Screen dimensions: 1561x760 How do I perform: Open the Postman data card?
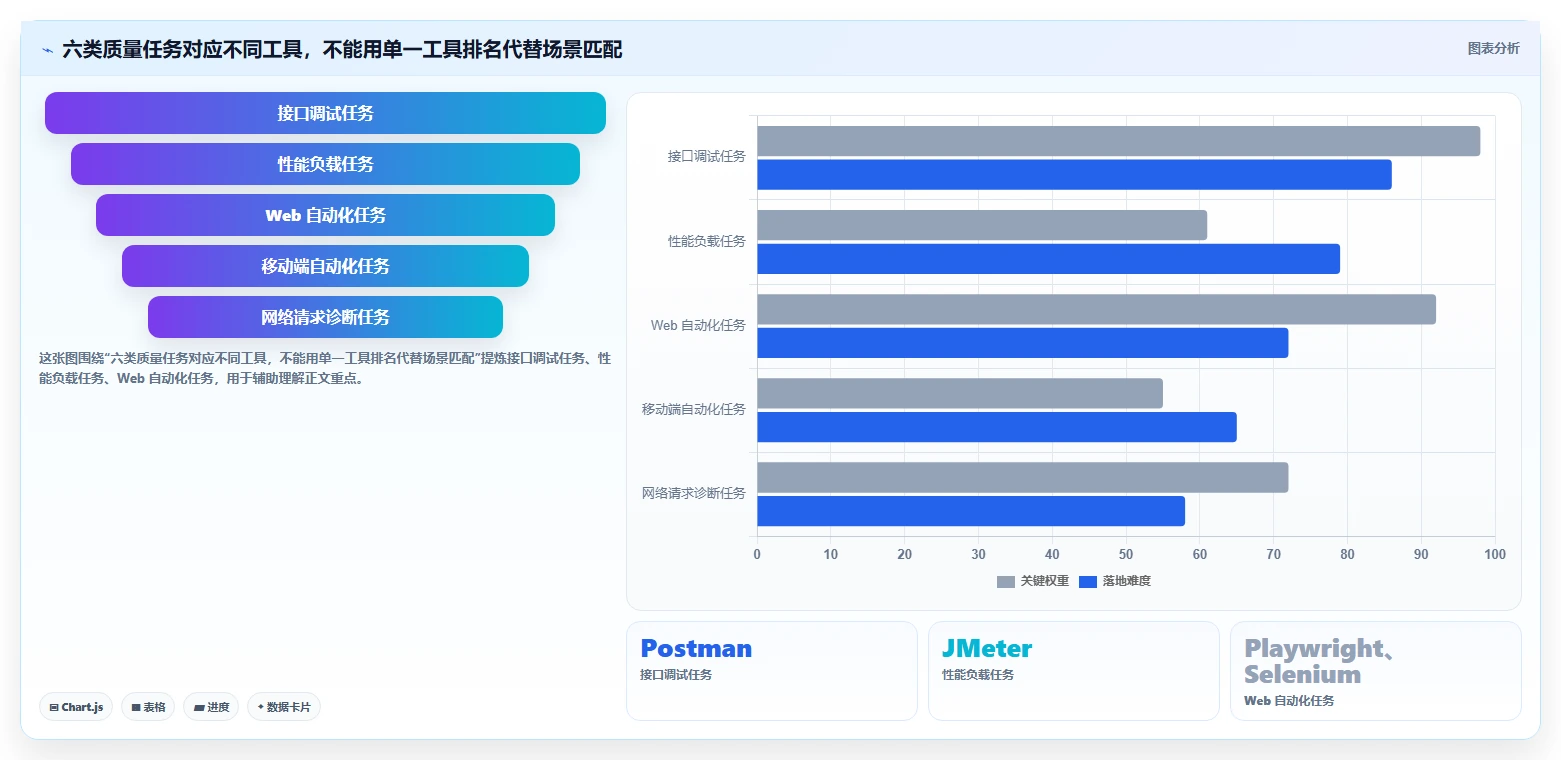[771, 671]
